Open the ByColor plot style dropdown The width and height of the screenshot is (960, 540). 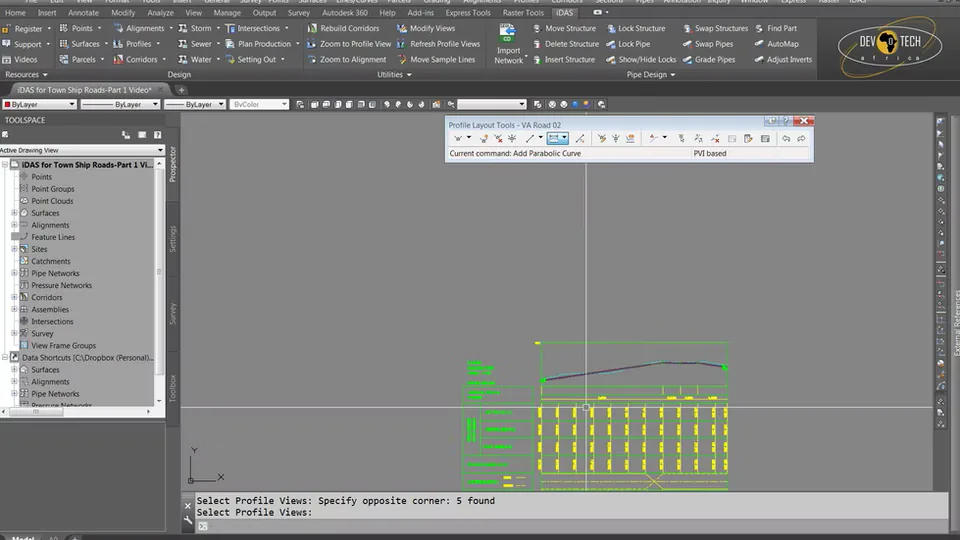(x=259, y=105)
